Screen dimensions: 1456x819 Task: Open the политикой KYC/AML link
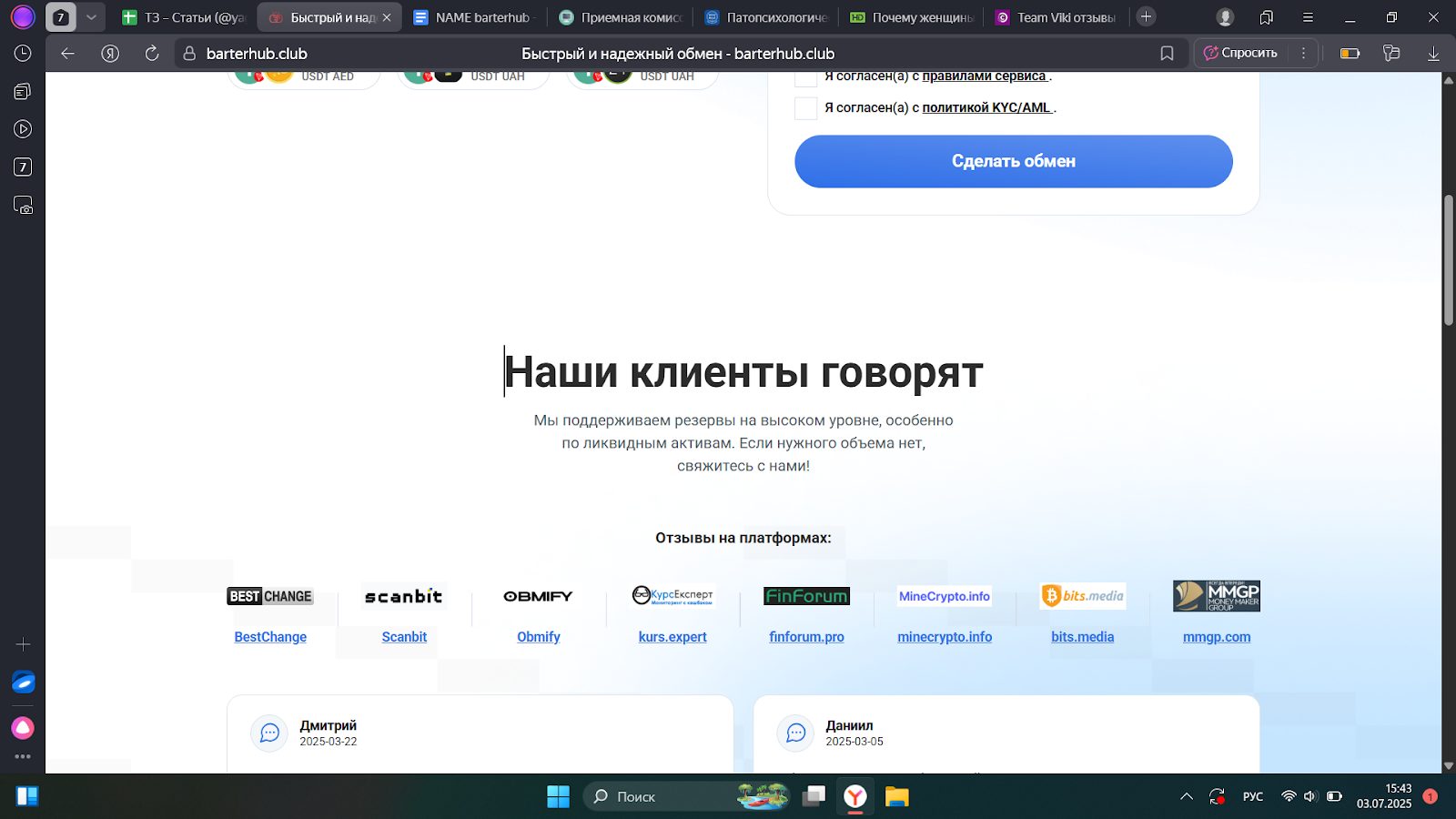[x=987, y=107]
